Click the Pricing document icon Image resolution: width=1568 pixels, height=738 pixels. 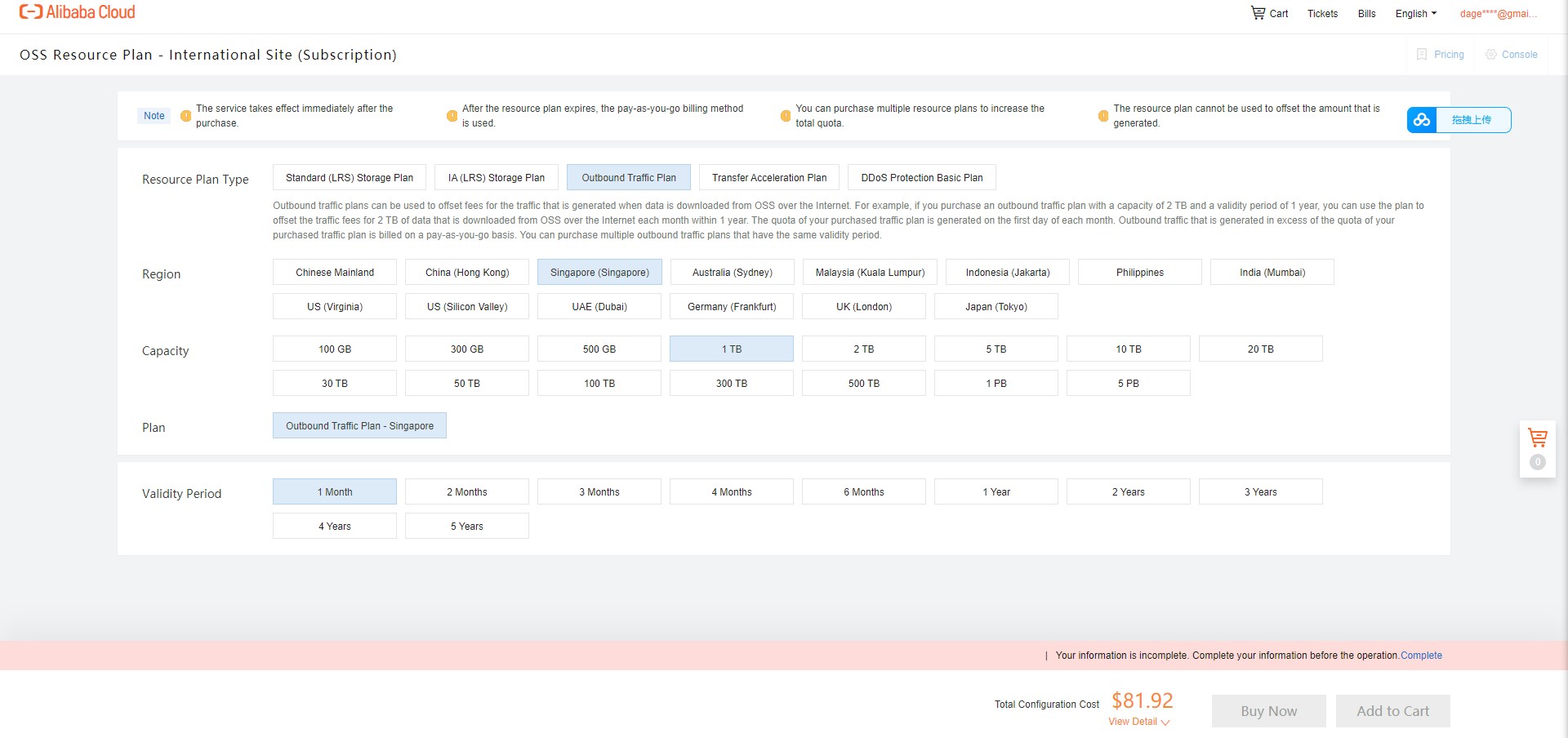tap(1422, 55)
